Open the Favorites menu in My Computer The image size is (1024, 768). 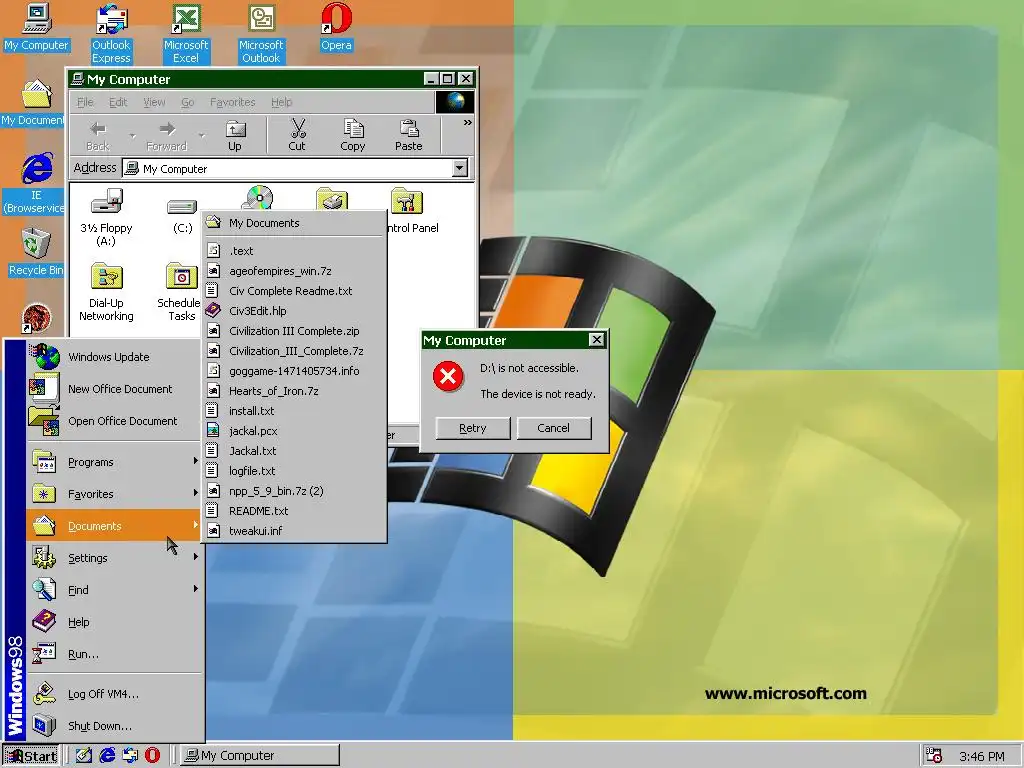pyautogui.click(x=232, y=102)
